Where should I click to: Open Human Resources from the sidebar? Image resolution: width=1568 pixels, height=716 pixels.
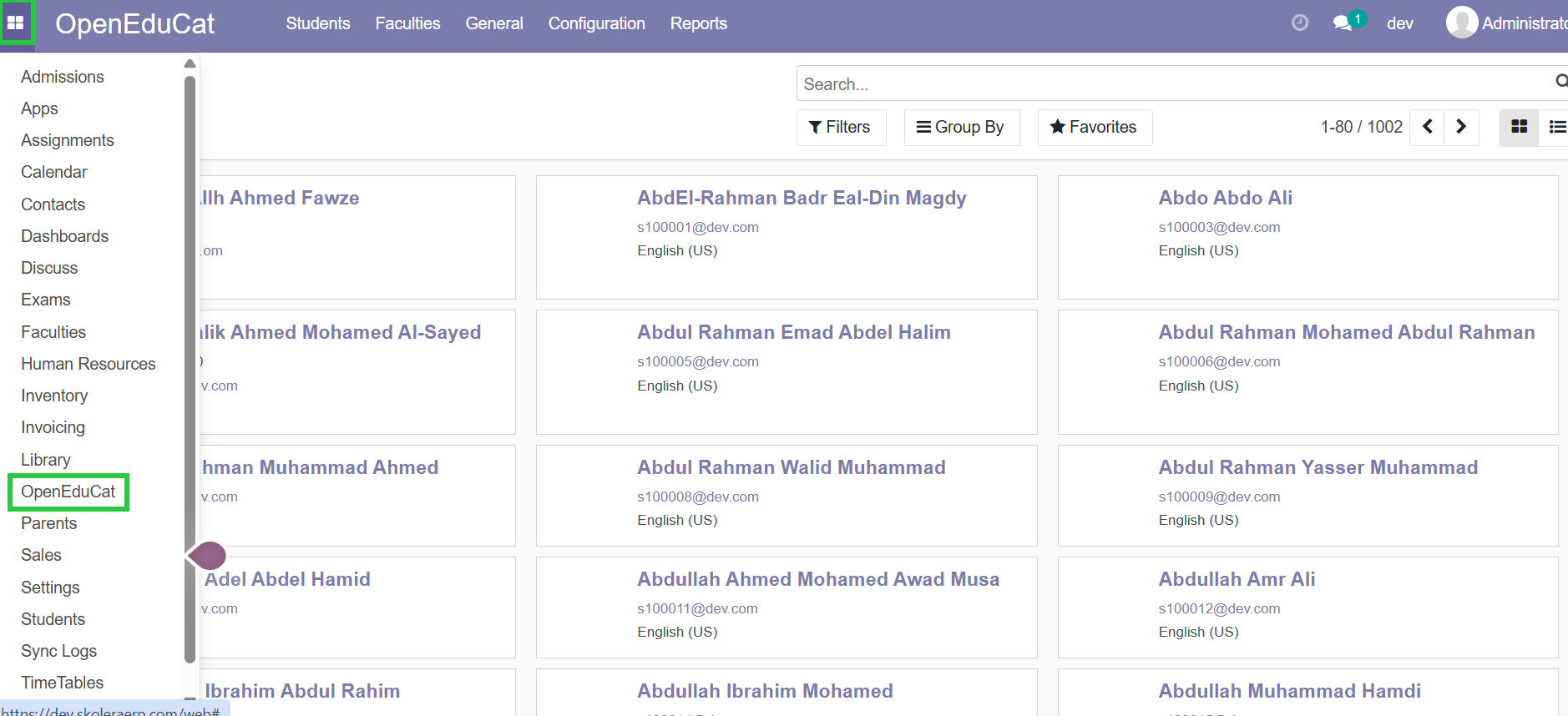pos(89,364)
